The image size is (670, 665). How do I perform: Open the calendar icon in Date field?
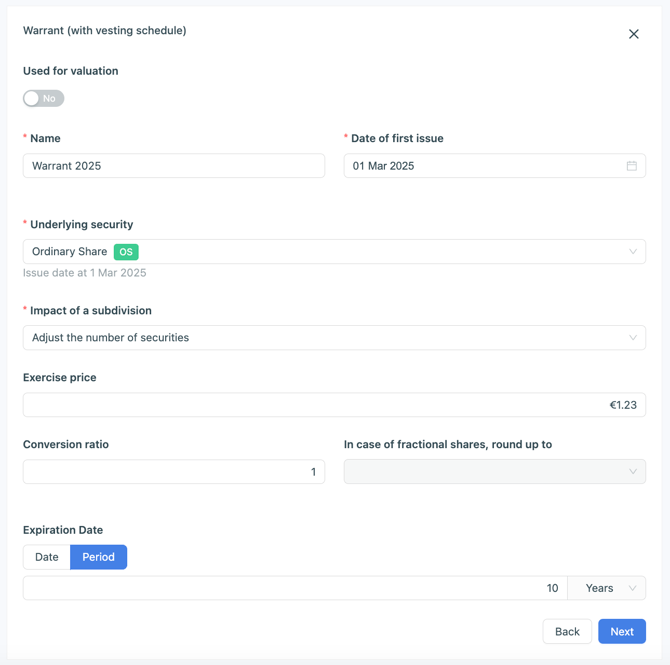point(632,166)
